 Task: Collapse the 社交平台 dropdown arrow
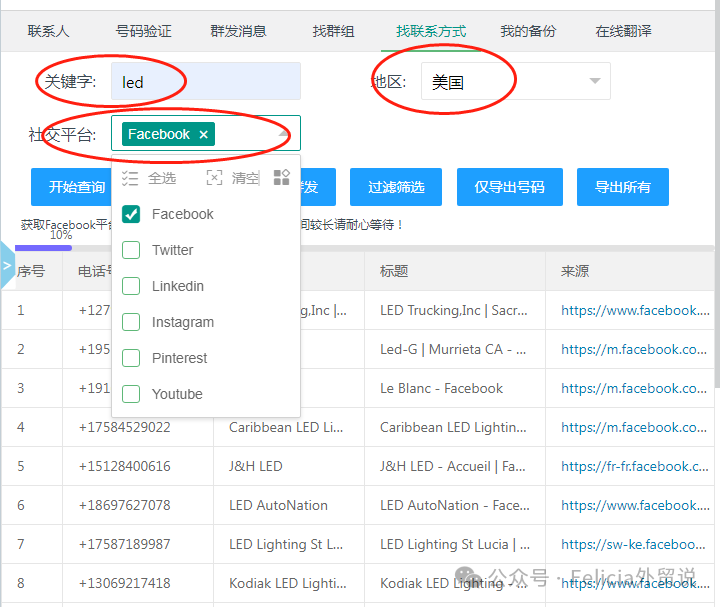(283, 134)
